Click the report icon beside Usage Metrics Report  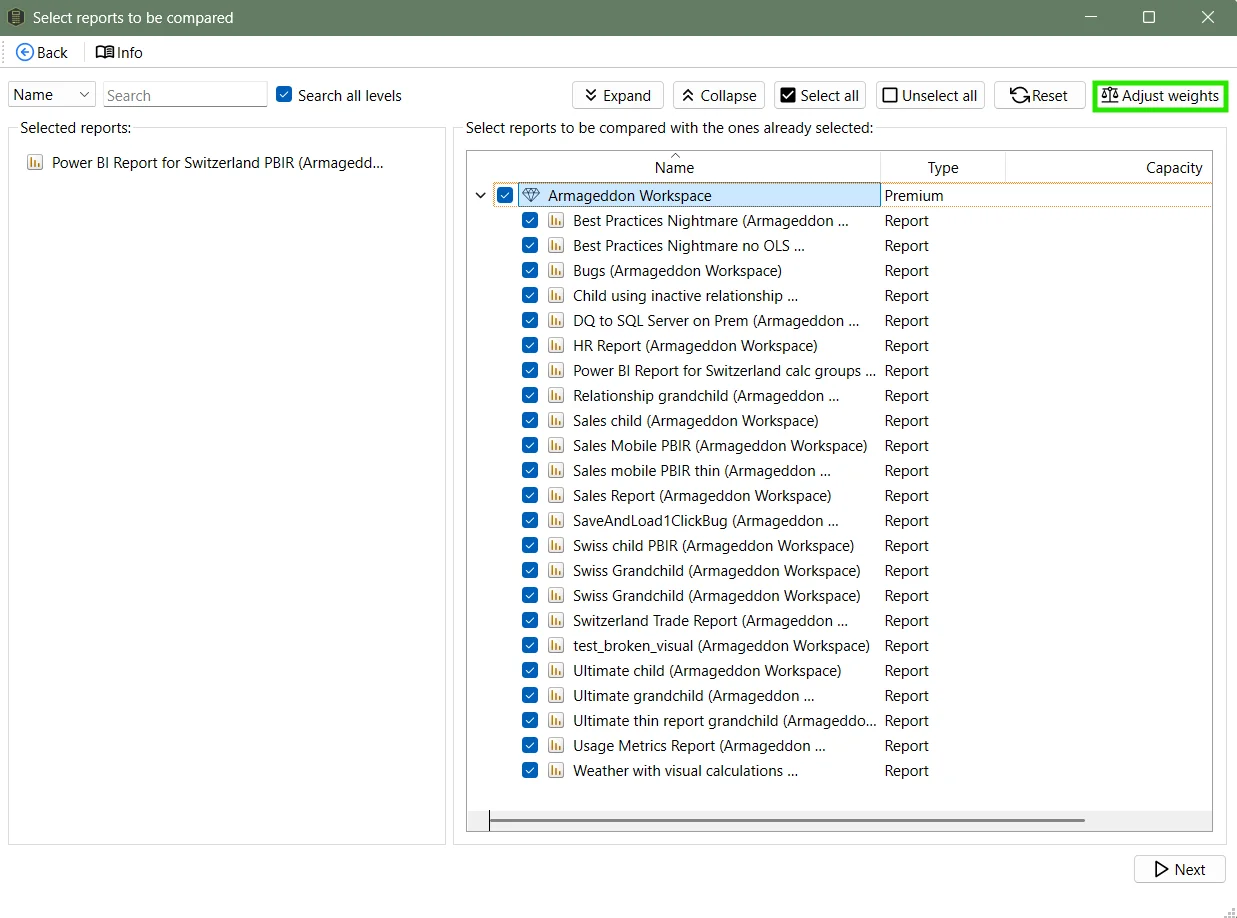point(556,746)
